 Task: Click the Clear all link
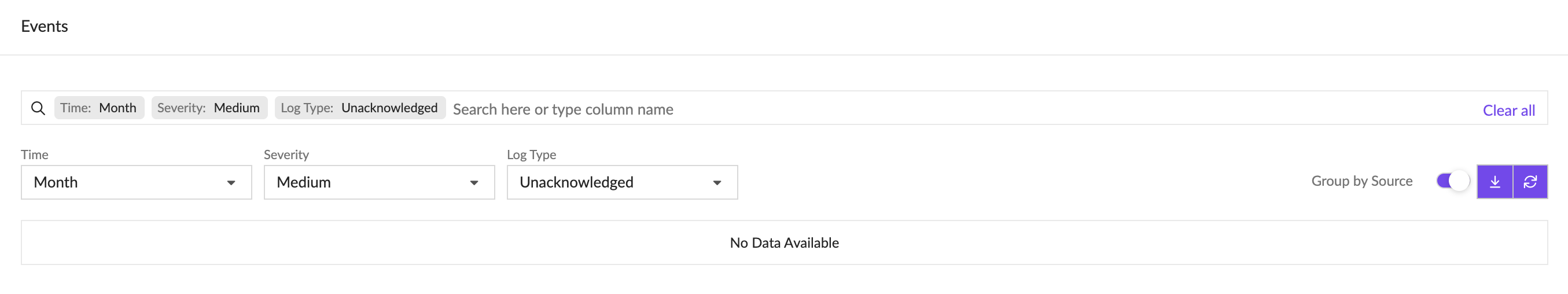pos(1508,110)
